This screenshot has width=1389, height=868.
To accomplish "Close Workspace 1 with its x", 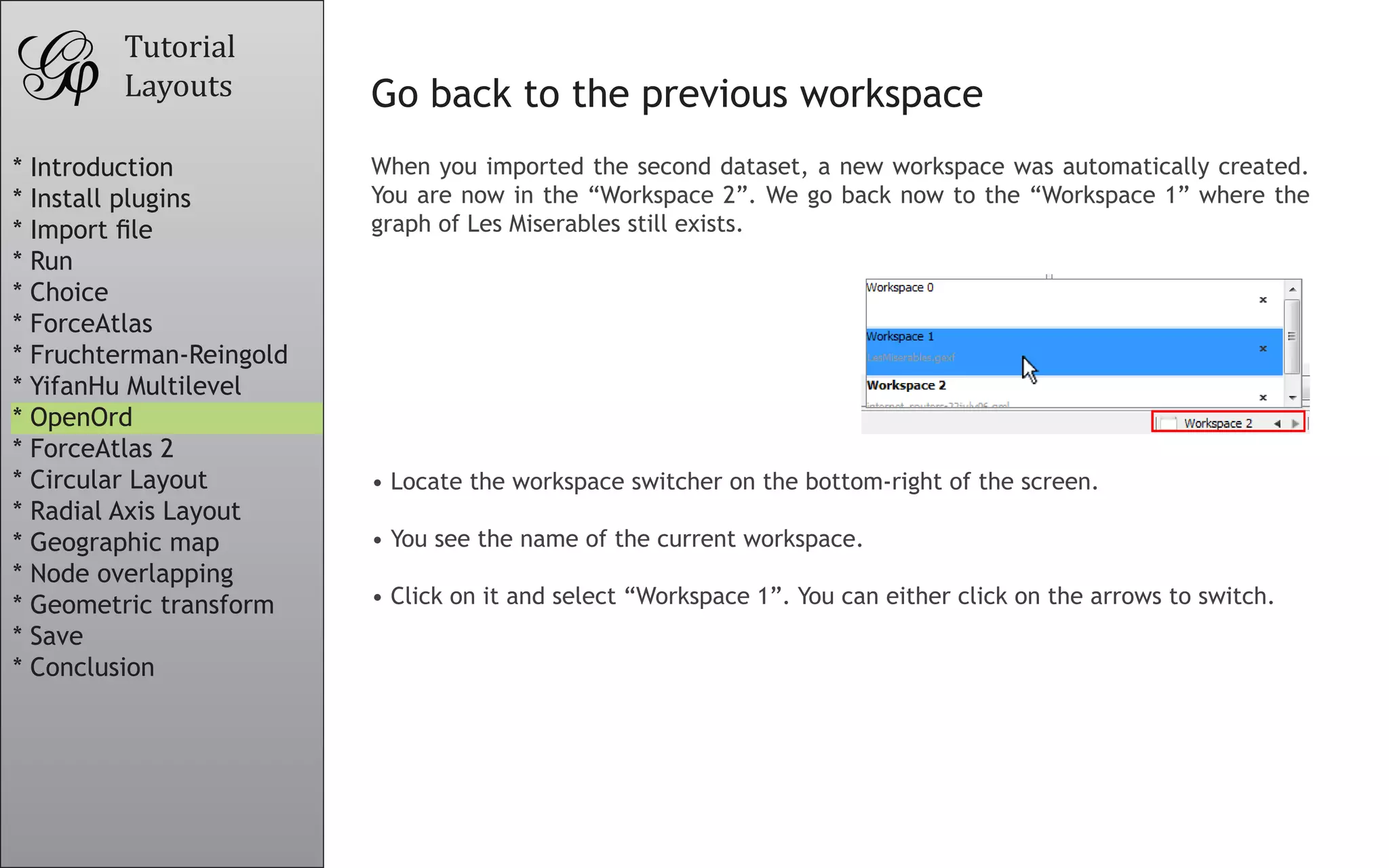I will point(1263,349).
